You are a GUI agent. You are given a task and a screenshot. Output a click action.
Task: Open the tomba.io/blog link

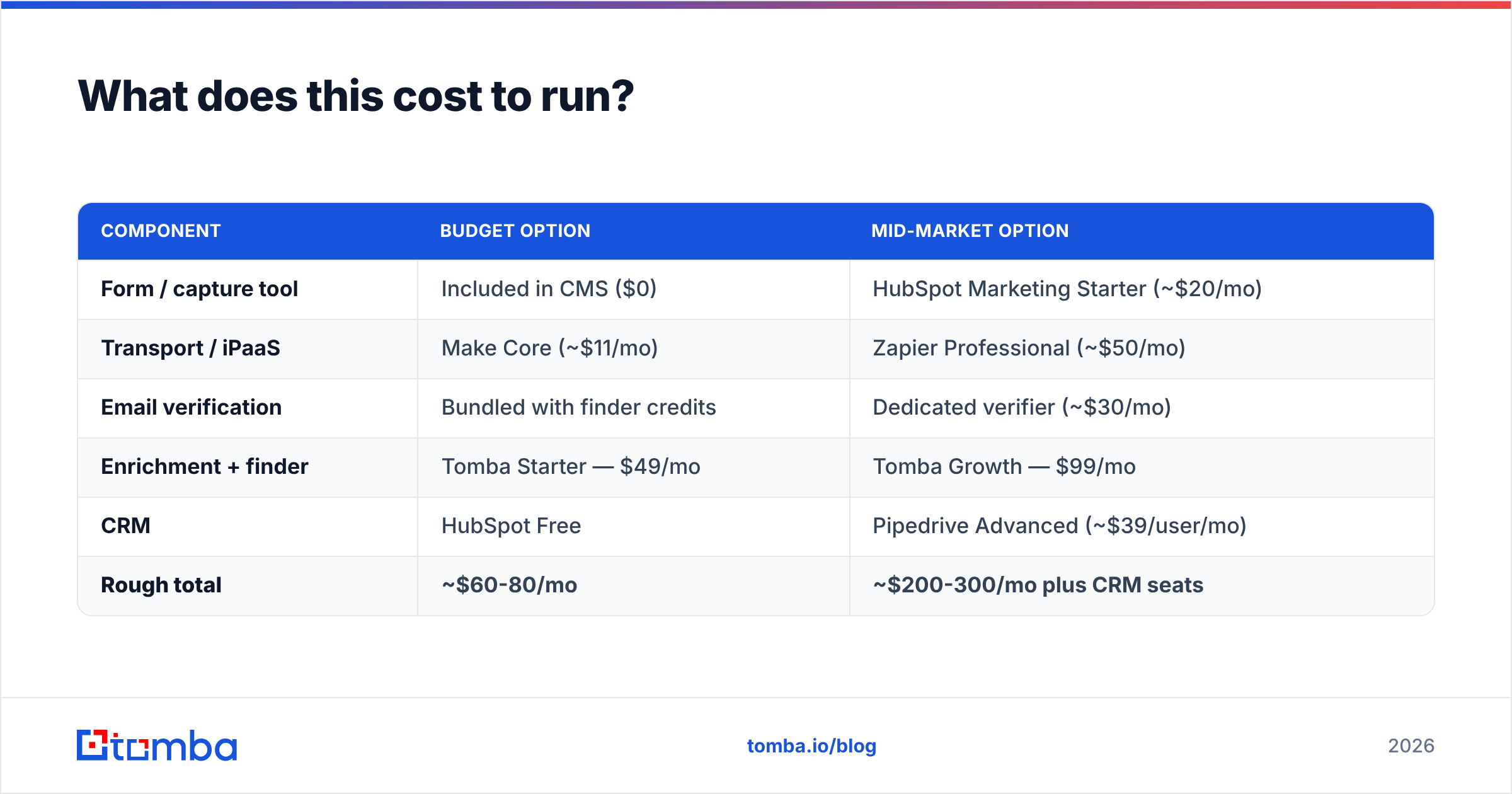(811, 746)
